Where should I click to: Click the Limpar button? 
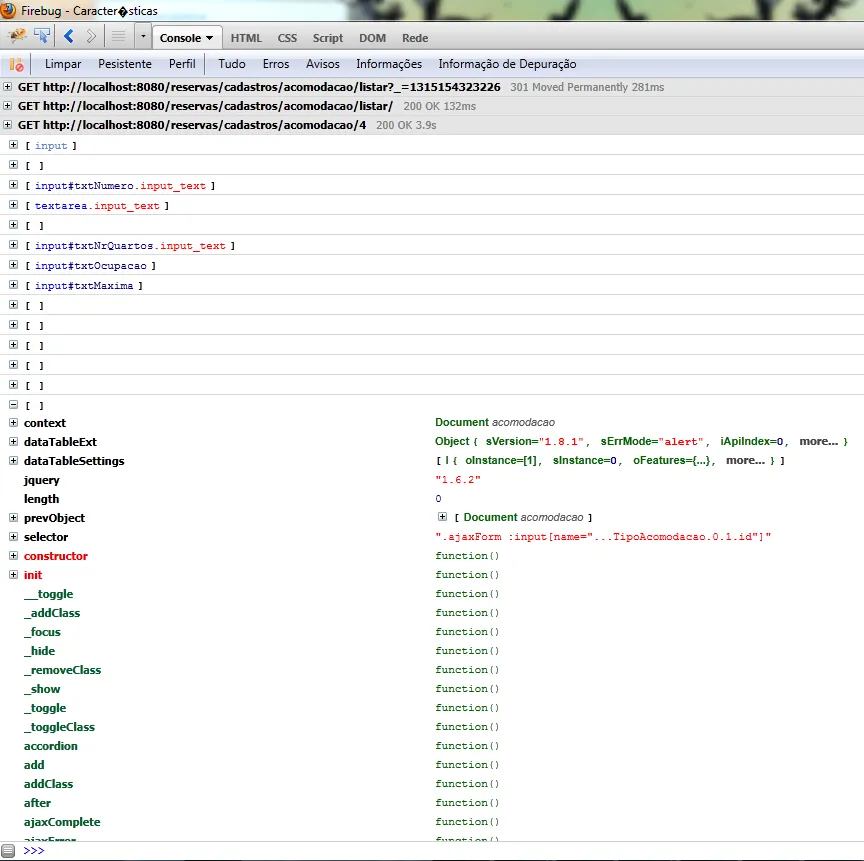pos(63,64)
